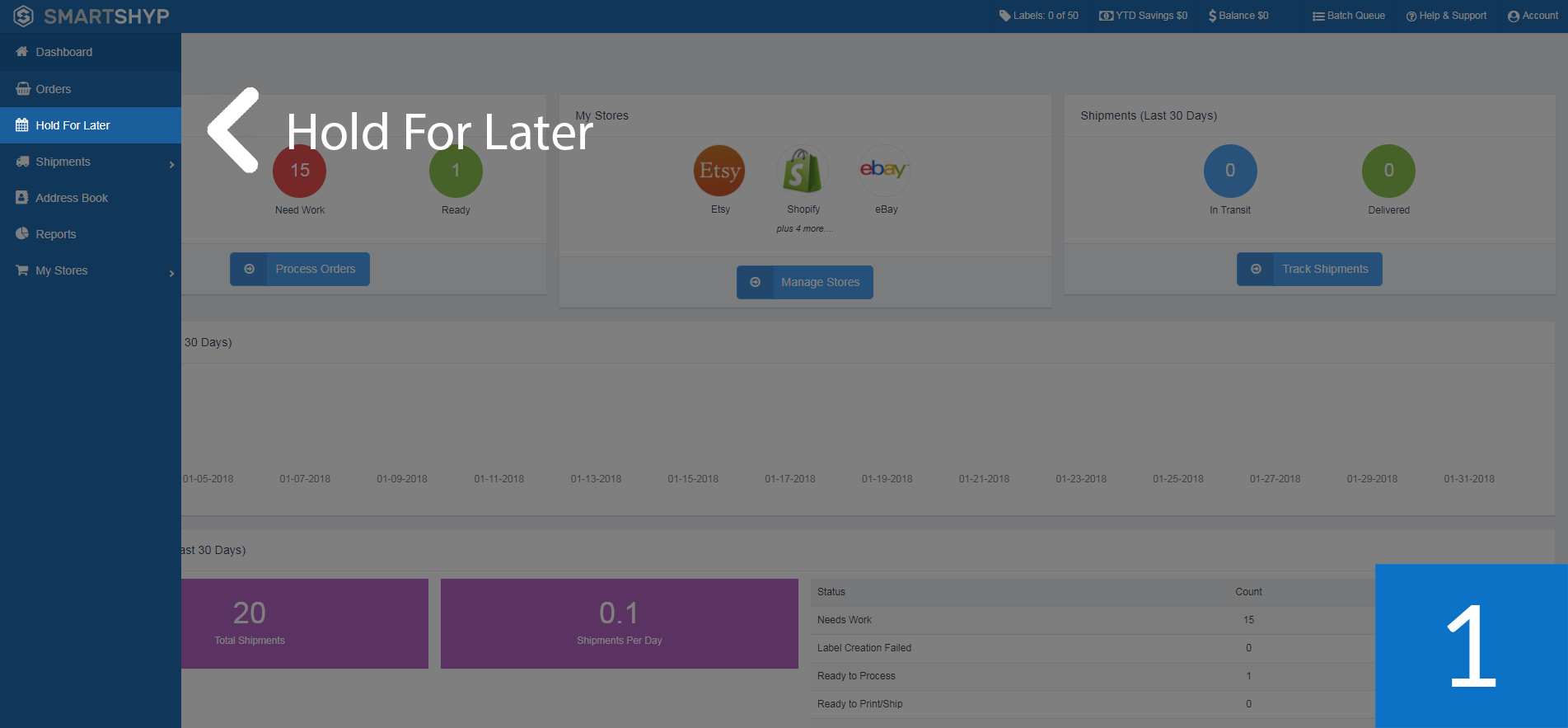This screenshot has width=1568, height=728.
Task: Click the Shipments truck icon
Action: click(23, 162)
